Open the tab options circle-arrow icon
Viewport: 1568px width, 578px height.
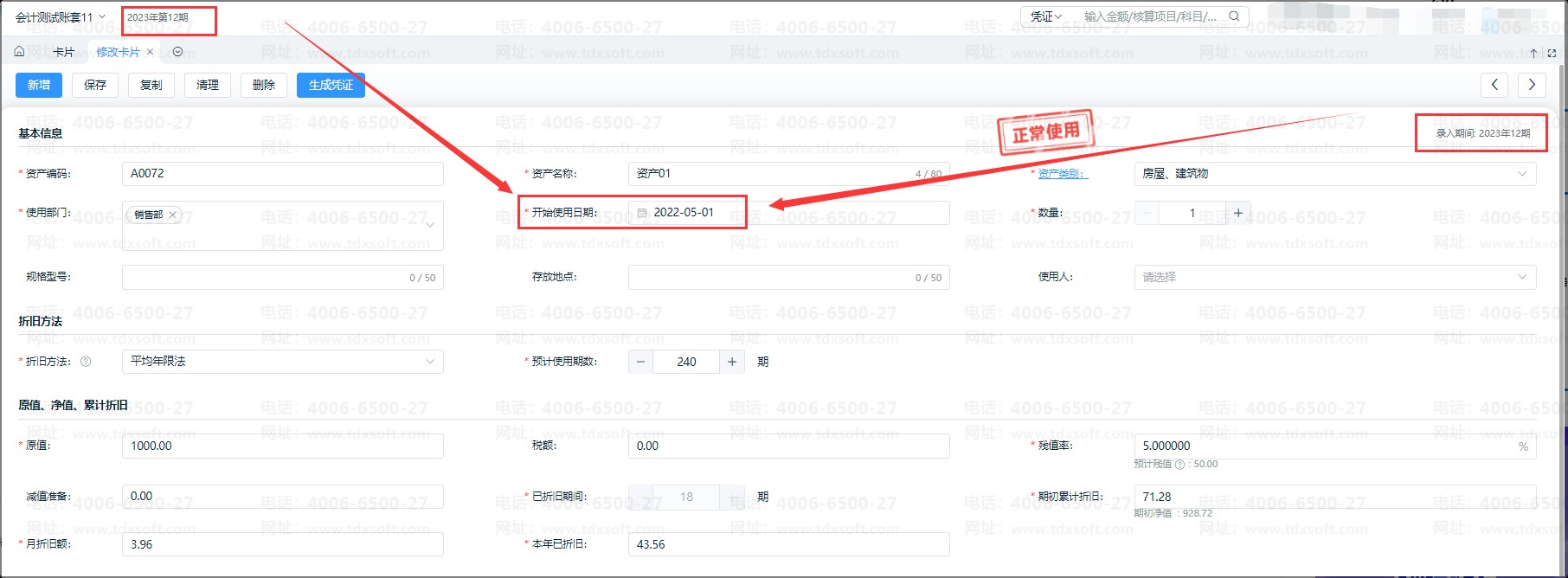click(177, 52)
